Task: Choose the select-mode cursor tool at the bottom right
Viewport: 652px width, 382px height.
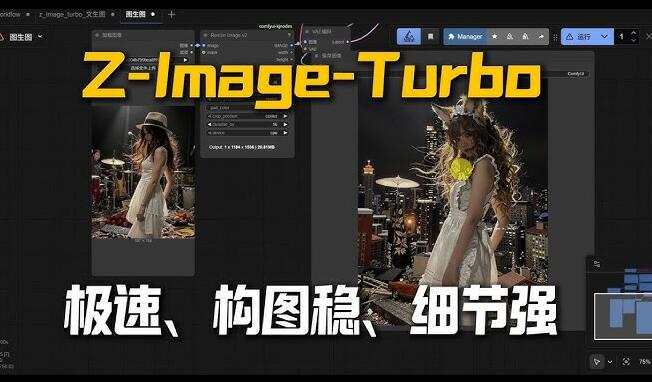Action: pos(597,362)
